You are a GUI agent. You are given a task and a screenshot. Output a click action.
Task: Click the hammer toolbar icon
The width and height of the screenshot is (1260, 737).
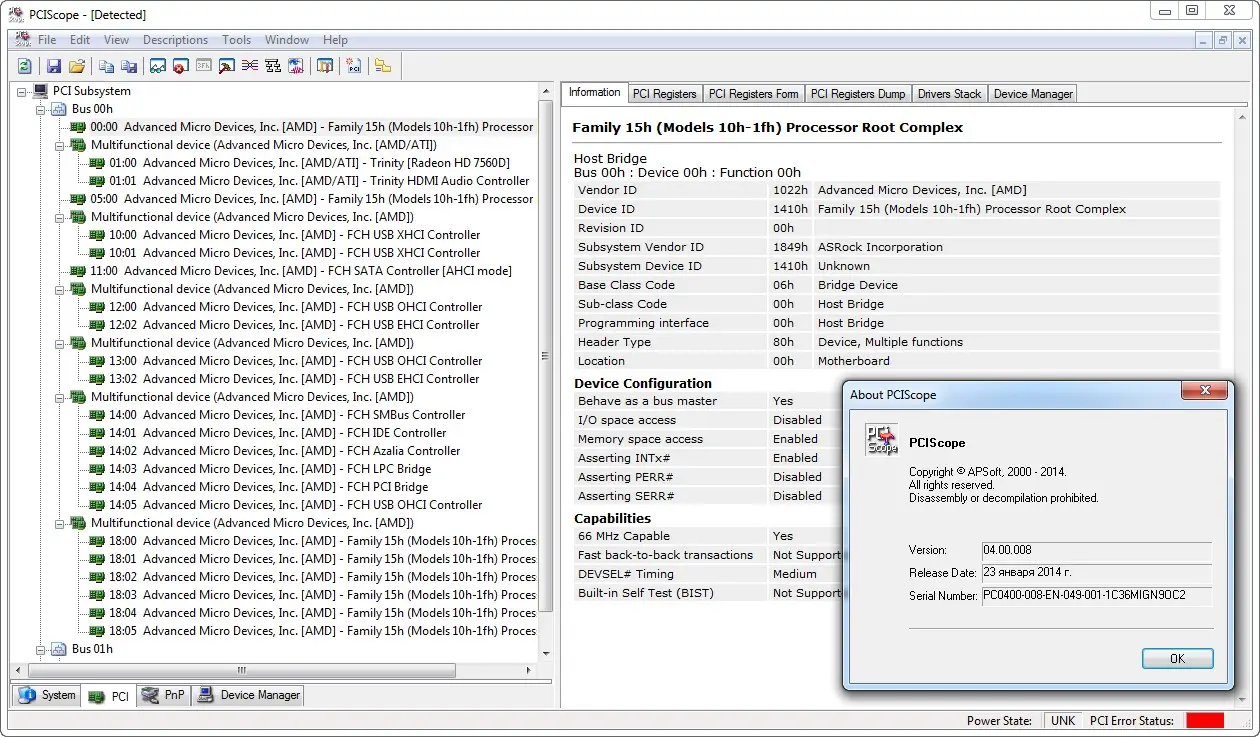[227, 66]
